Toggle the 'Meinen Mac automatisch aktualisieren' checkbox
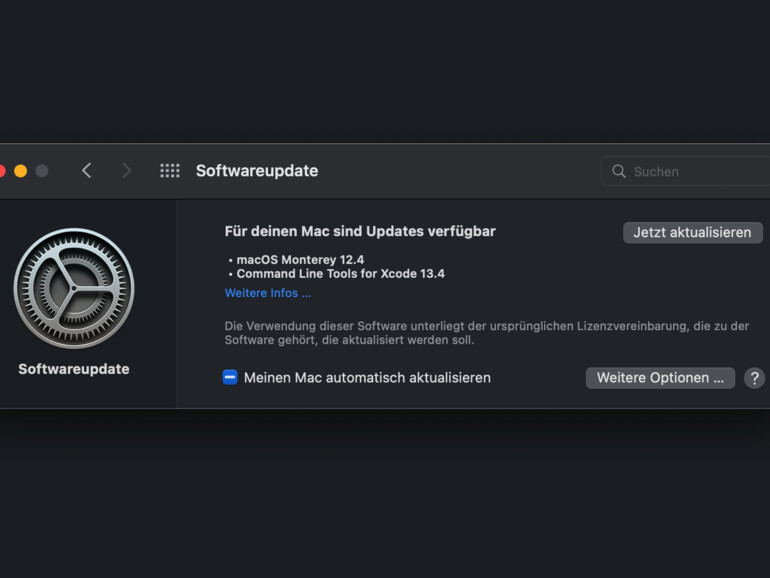Image resolution: width=770 pixels, height=578 pixels. pos(230,377)
